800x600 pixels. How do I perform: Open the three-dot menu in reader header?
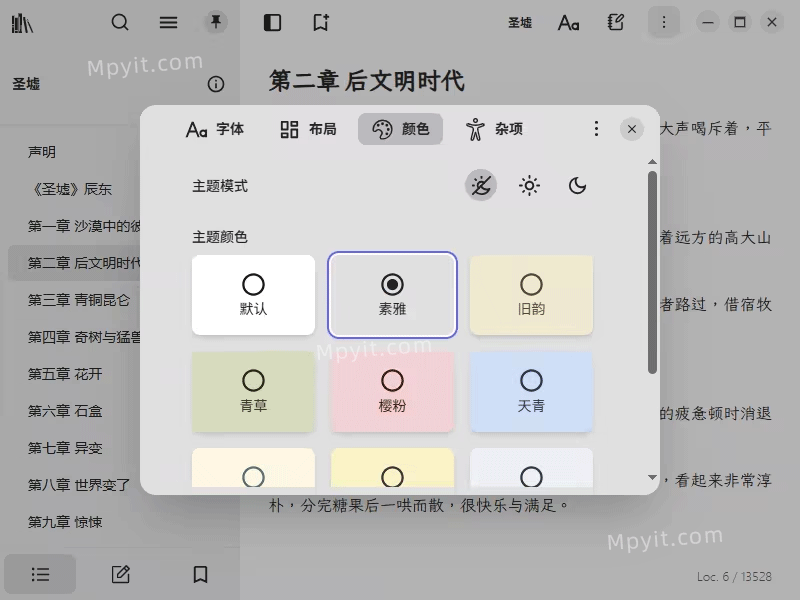[x=664, y=22]
